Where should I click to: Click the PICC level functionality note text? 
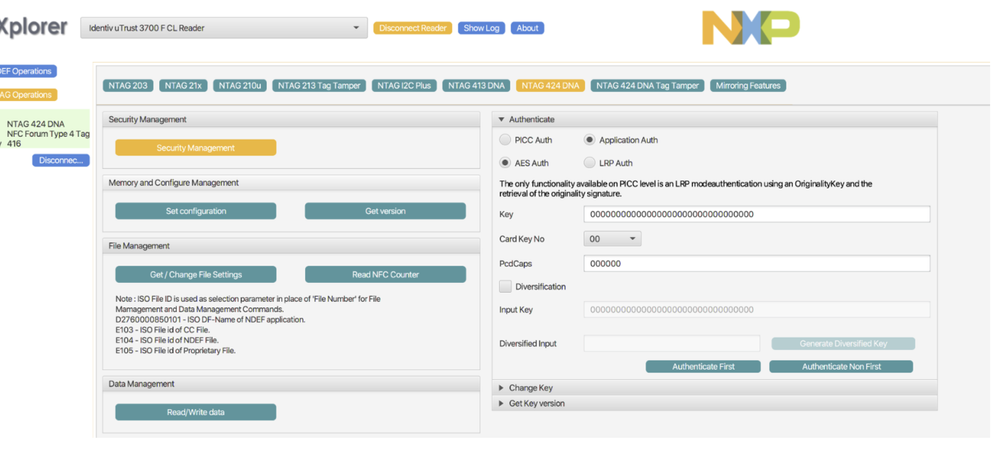click(x=686, y=188)
